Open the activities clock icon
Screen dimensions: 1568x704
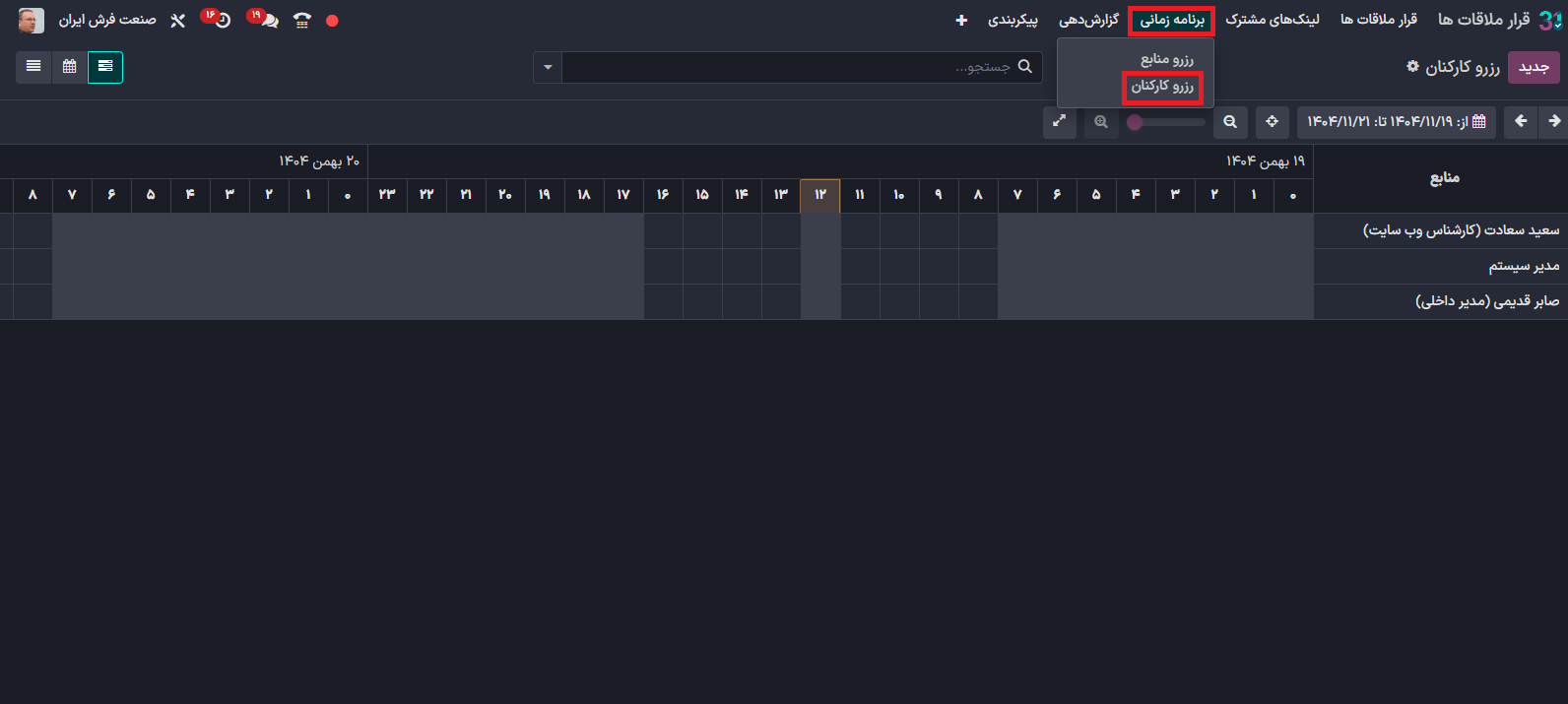223,21
